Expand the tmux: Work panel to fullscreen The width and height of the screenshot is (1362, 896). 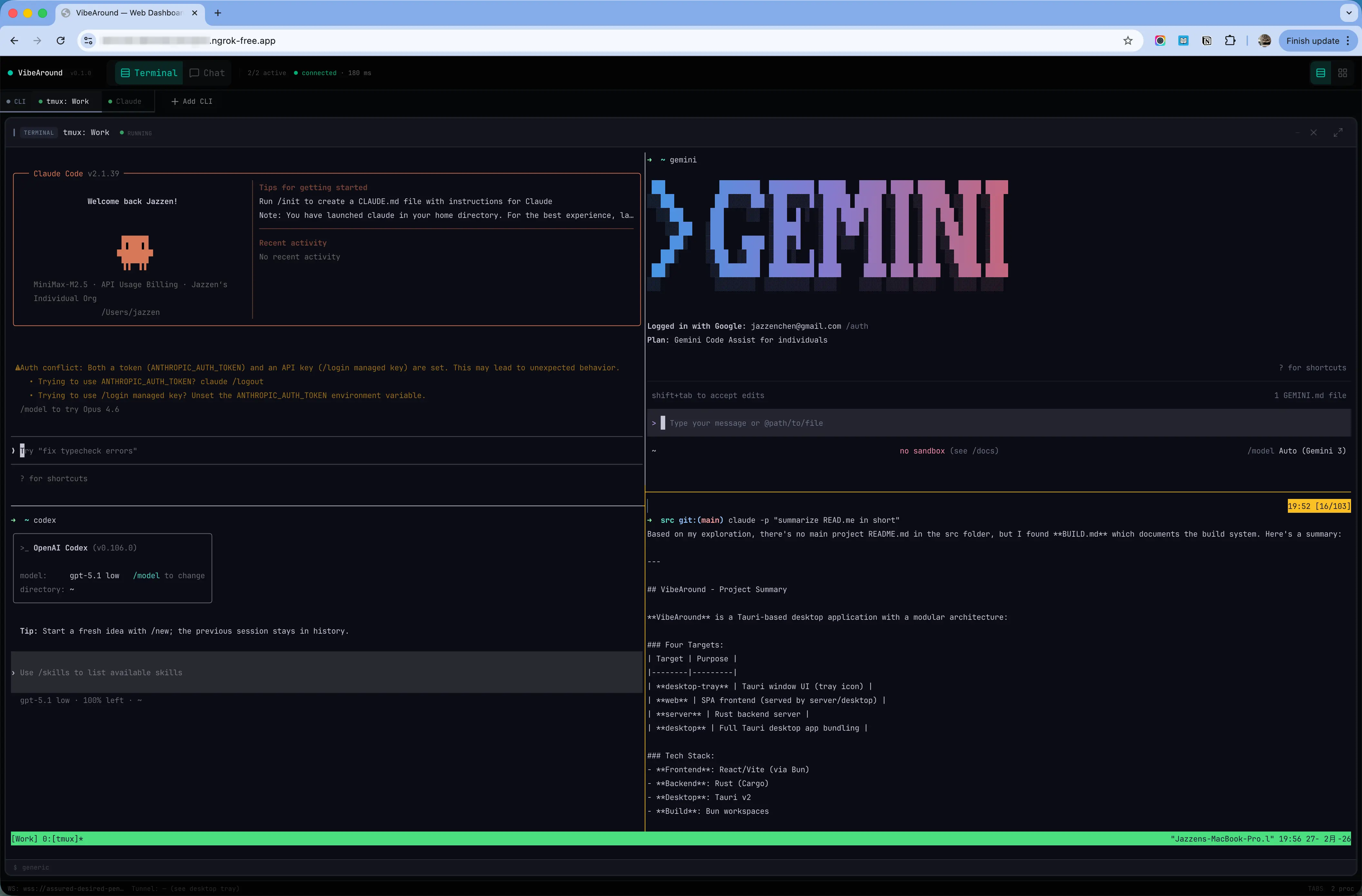pyautogui.click(x=1338, y=132)
